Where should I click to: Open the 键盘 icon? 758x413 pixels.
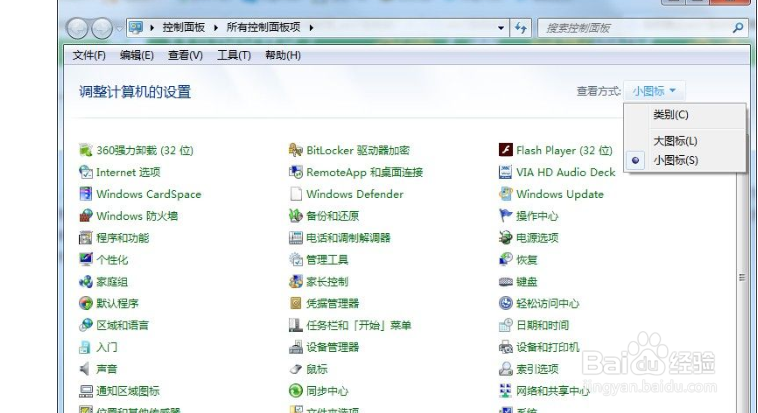click(x=506, y=281)
